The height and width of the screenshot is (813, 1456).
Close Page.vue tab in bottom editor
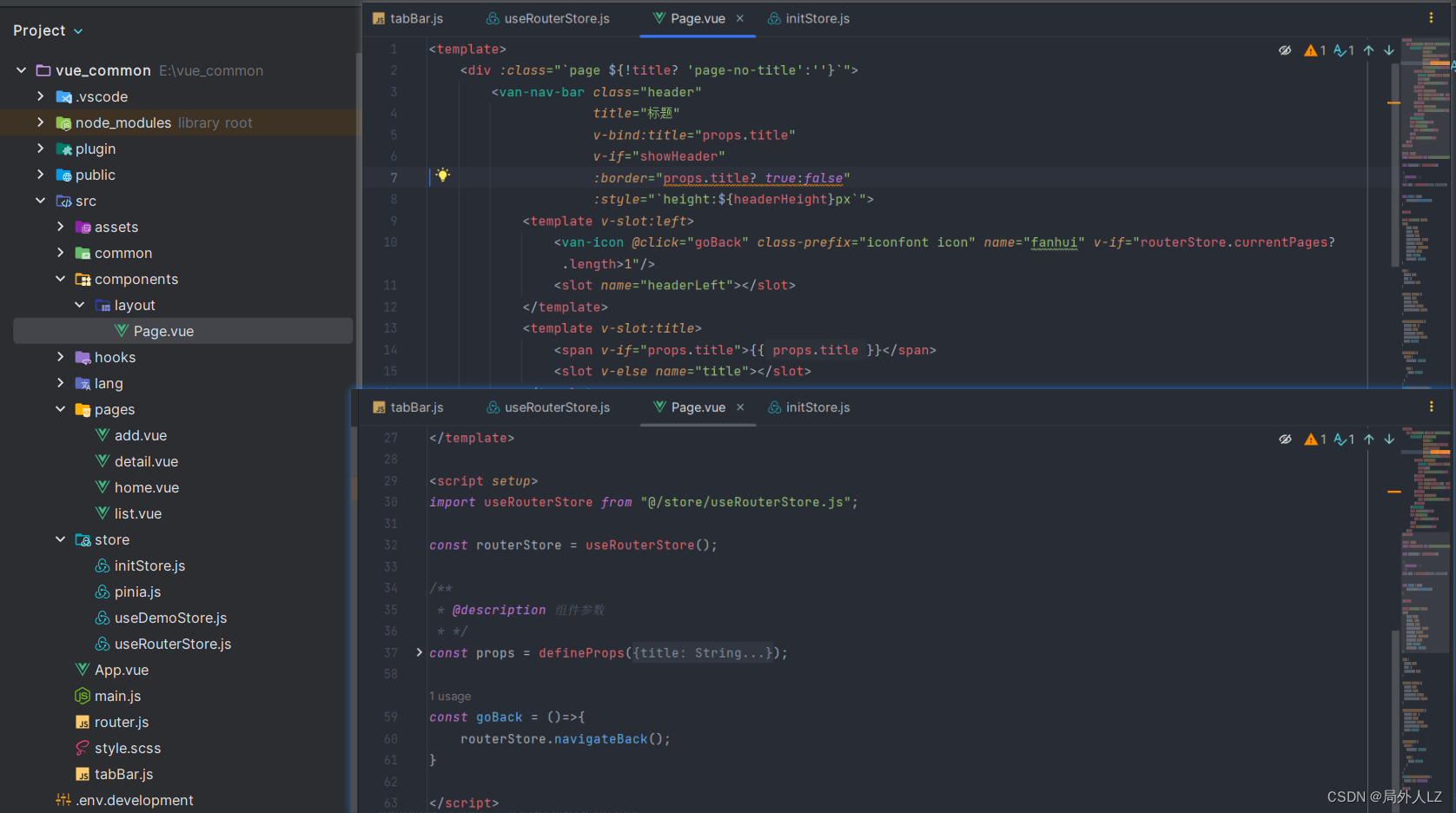pos(740,407)
